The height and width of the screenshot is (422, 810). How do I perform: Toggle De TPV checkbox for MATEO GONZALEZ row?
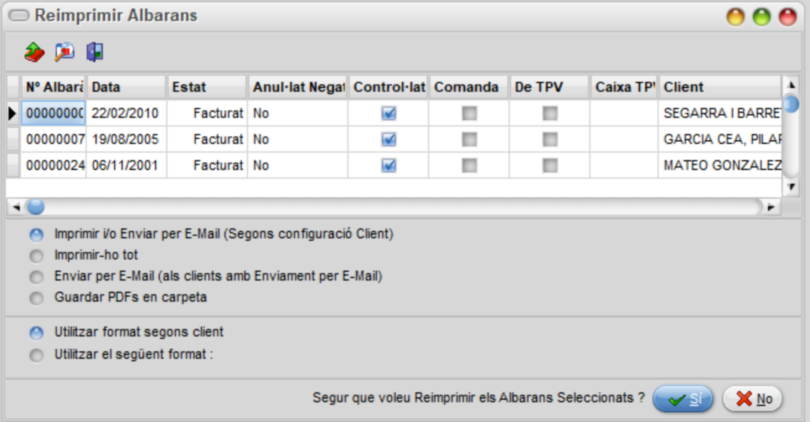point(550,165)
